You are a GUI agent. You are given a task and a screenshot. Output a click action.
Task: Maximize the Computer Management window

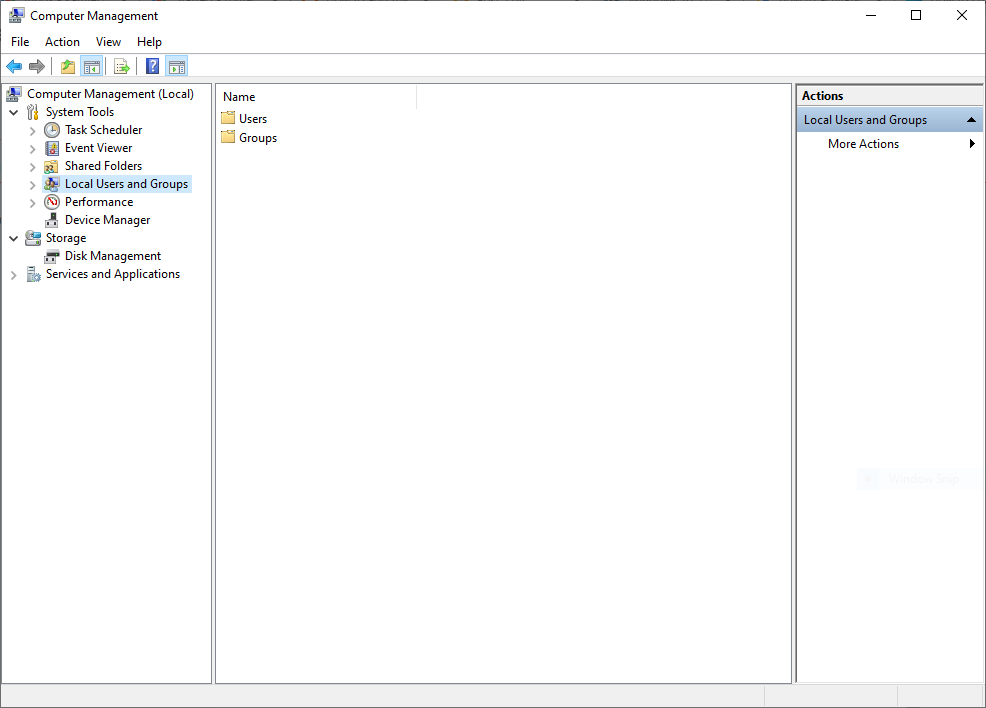(916, 15)
